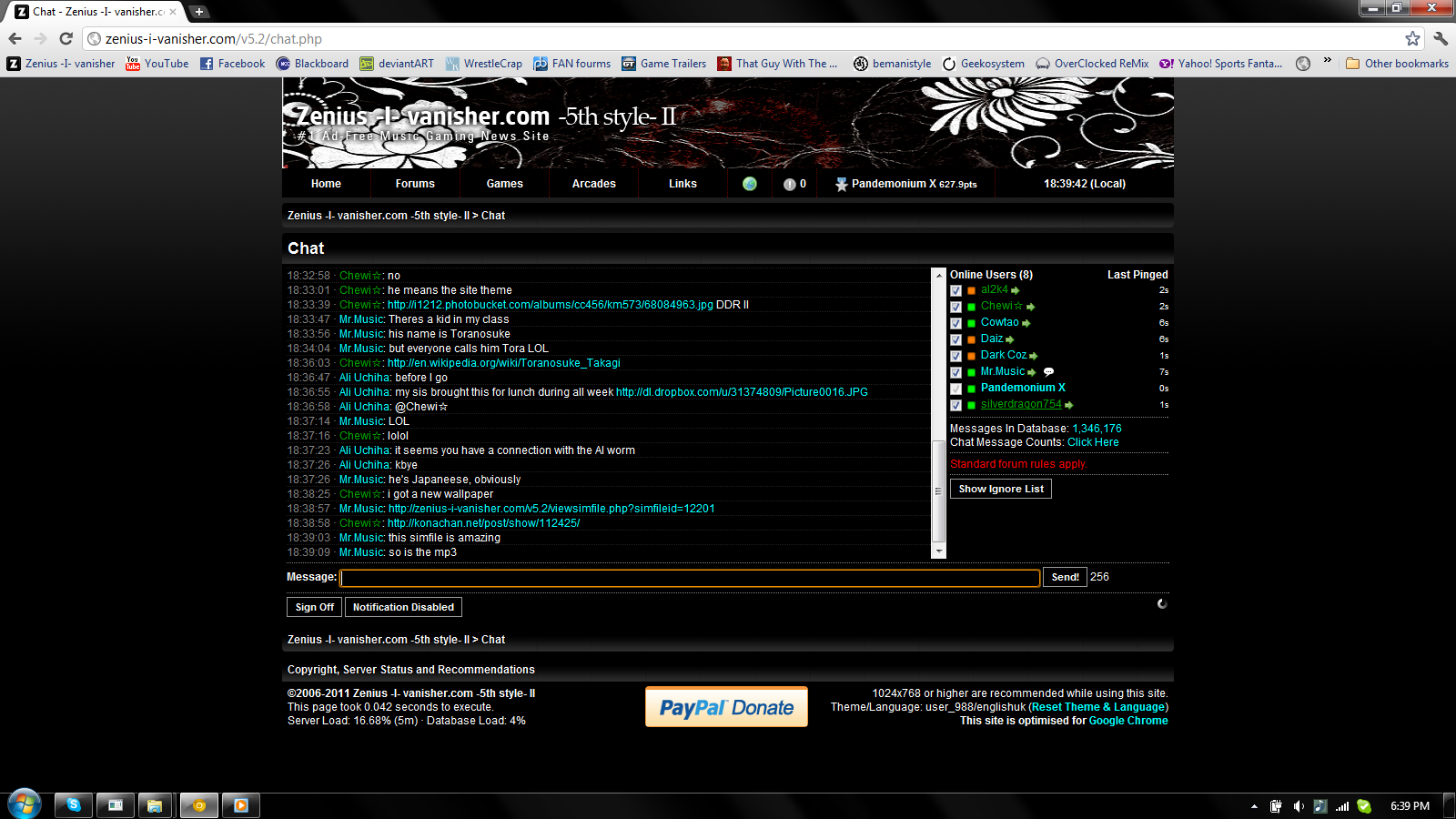
Task: Open the notifications alert icon showing 0
Action: [794, 184]
